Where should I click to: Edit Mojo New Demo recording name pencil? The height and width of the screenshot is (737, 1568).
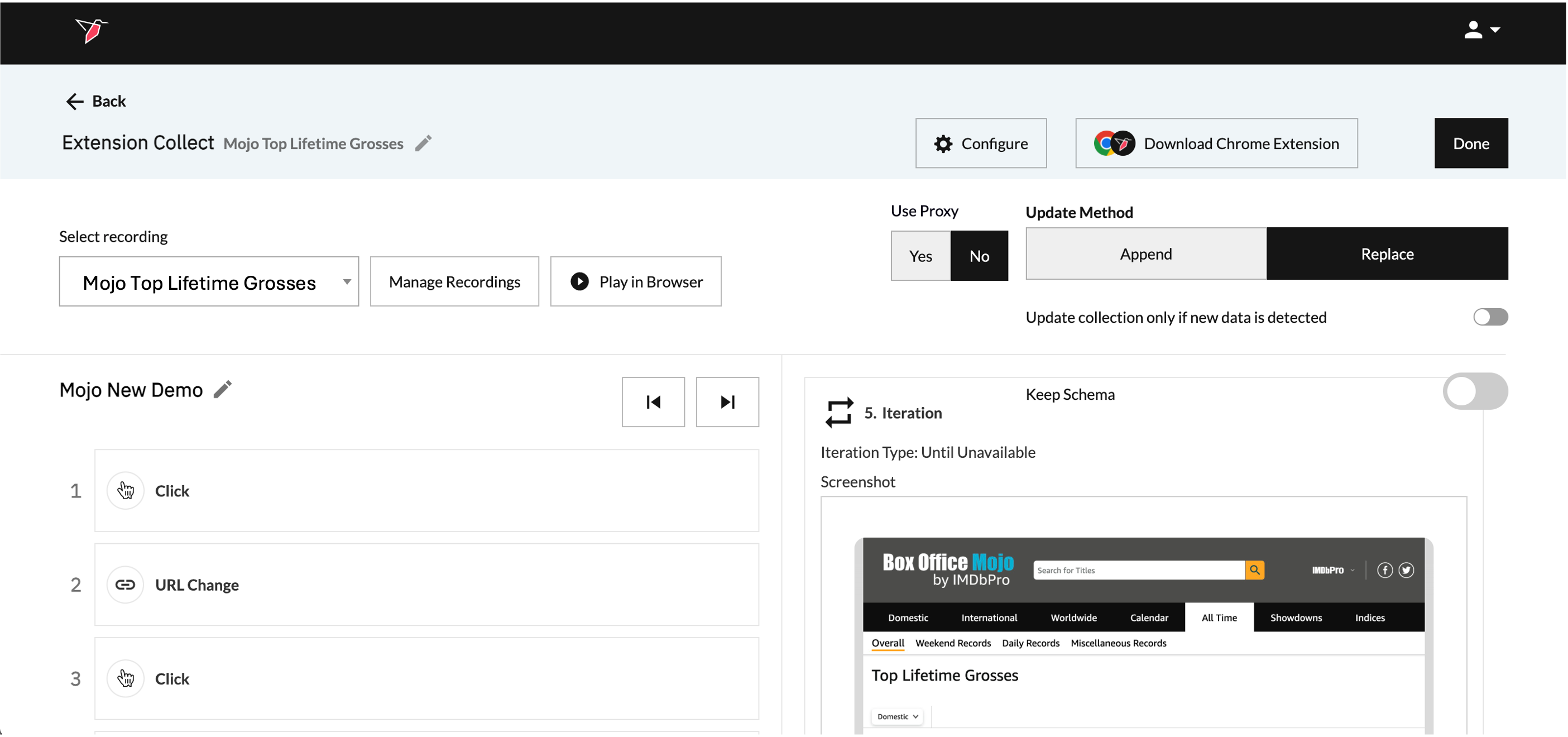pyautogui.click(x=223, y=390)
